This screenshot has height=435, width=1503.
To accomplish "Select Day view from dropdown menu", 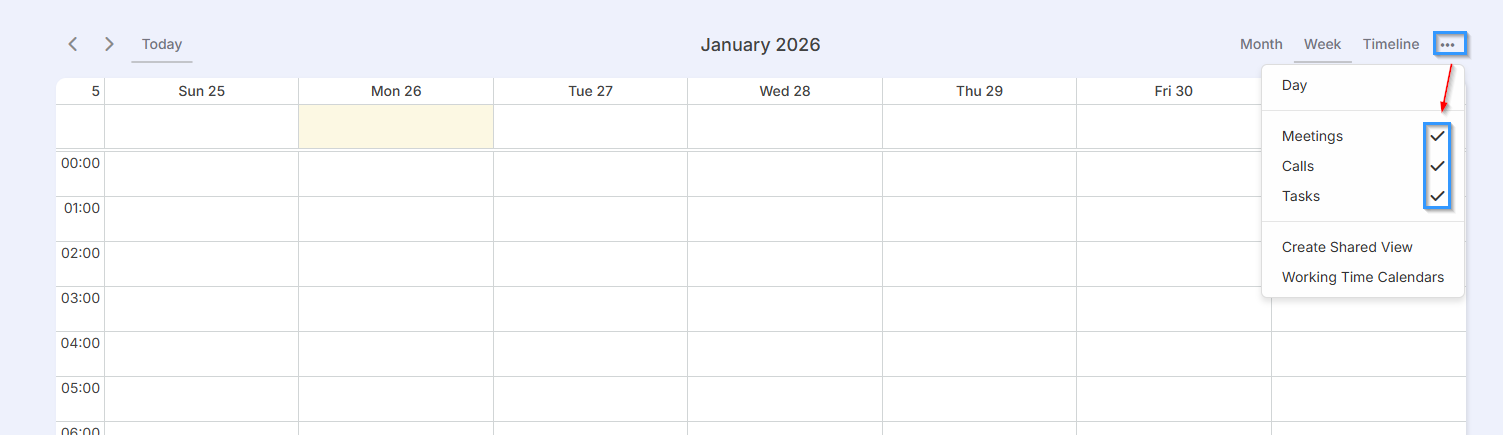I will 1294,85.
